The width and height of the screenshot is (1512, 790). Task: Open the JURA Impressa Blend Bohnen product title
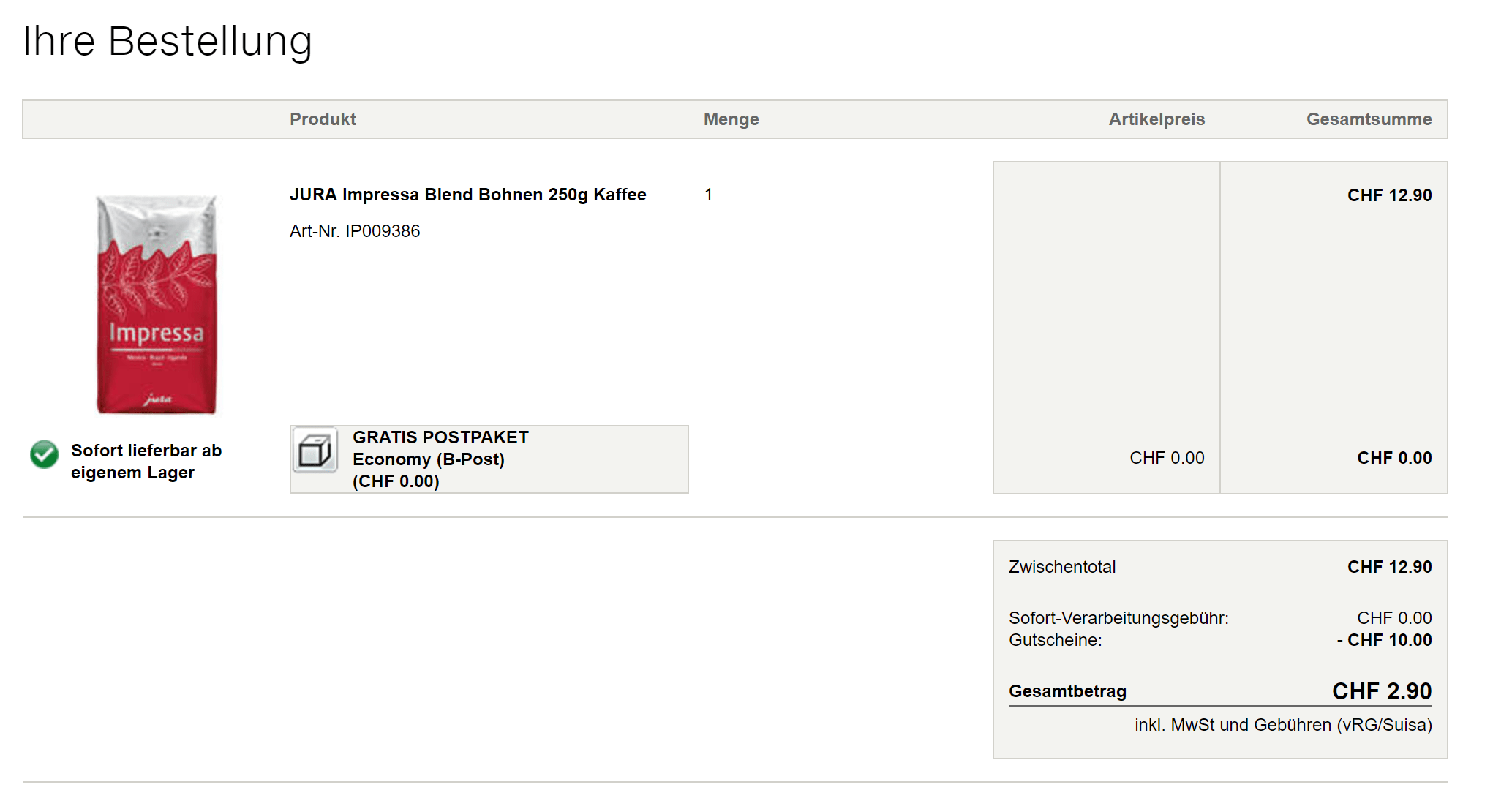tap(467, 195)
